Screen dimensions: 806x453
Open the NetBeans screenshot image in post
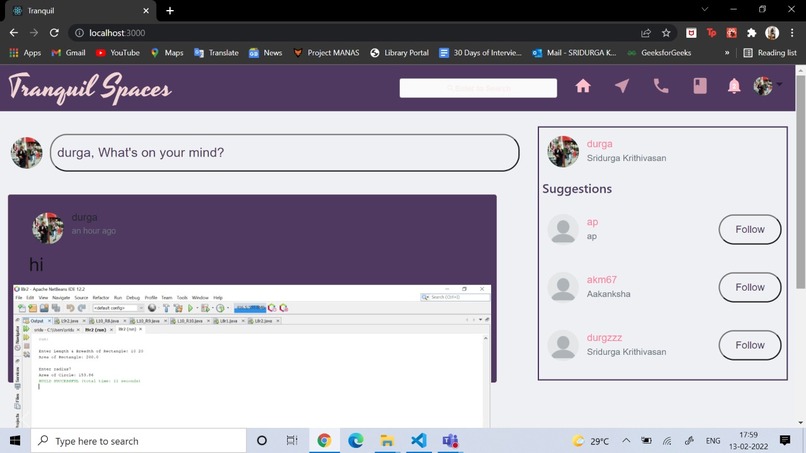point(252,356)
